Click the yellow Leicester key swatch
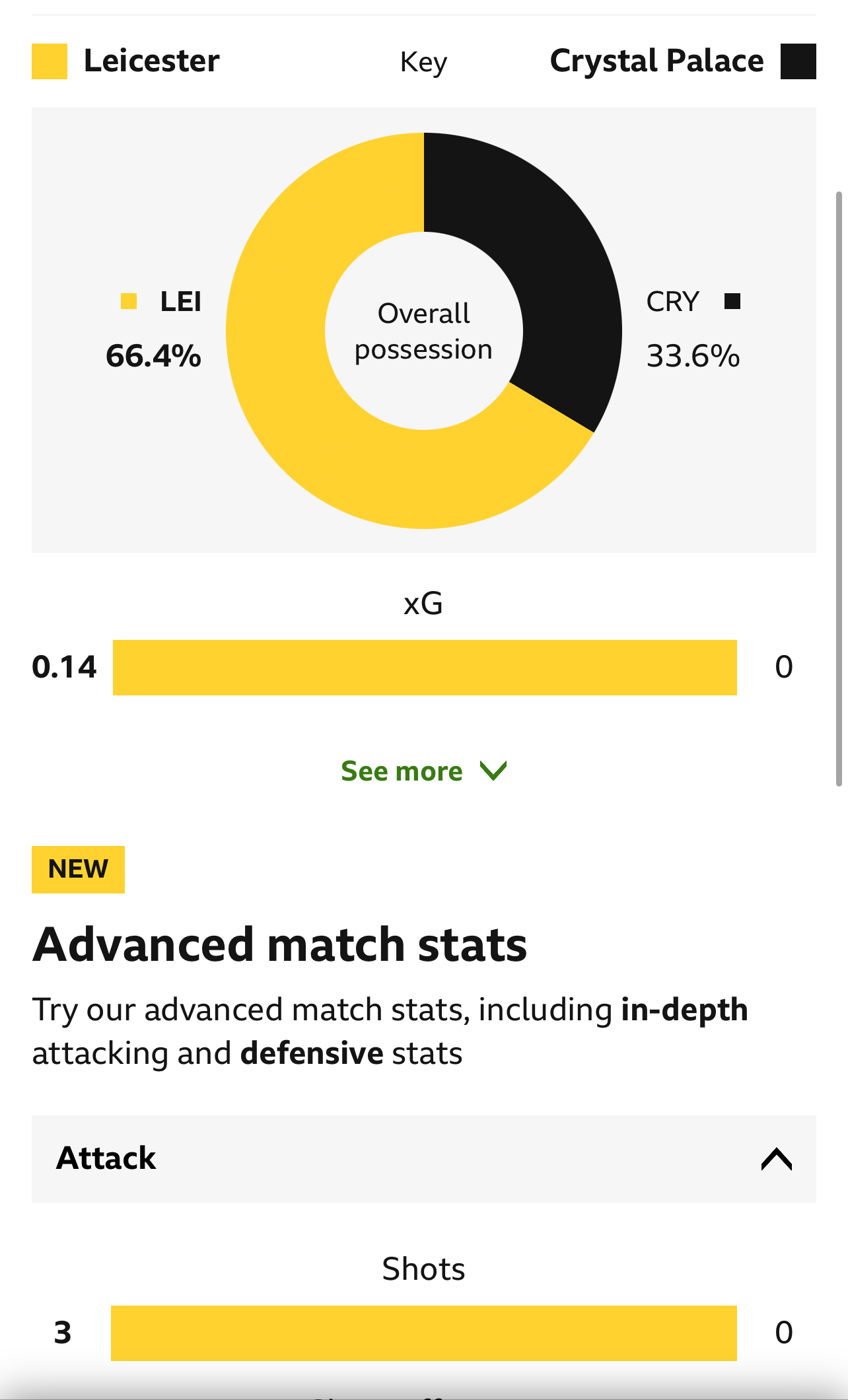This screenshot has height=1400, width=848. 50,61
